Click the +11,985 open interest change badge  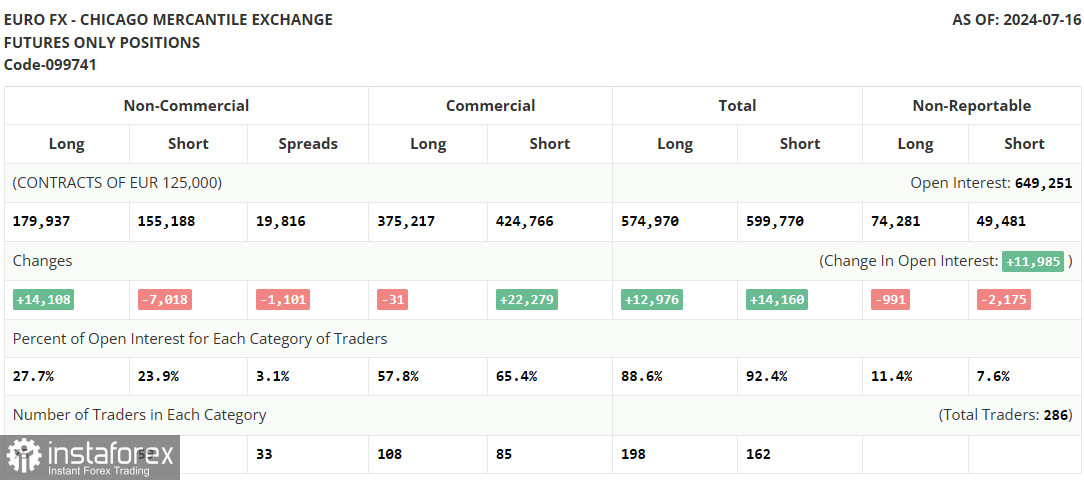pos(1032,261)
